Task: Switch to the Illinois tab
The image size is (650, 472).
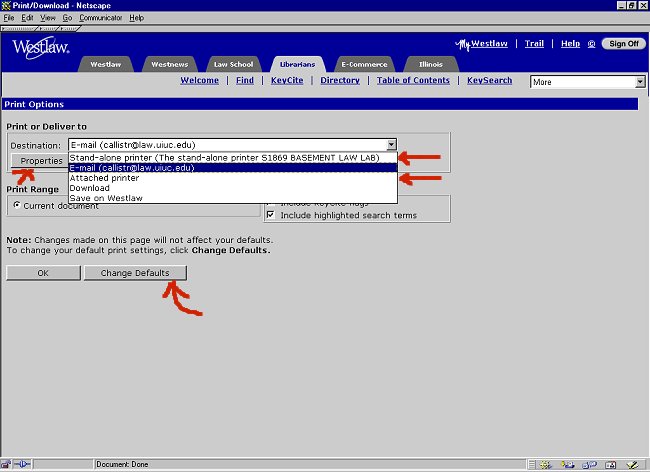Action: coord(431,64)
